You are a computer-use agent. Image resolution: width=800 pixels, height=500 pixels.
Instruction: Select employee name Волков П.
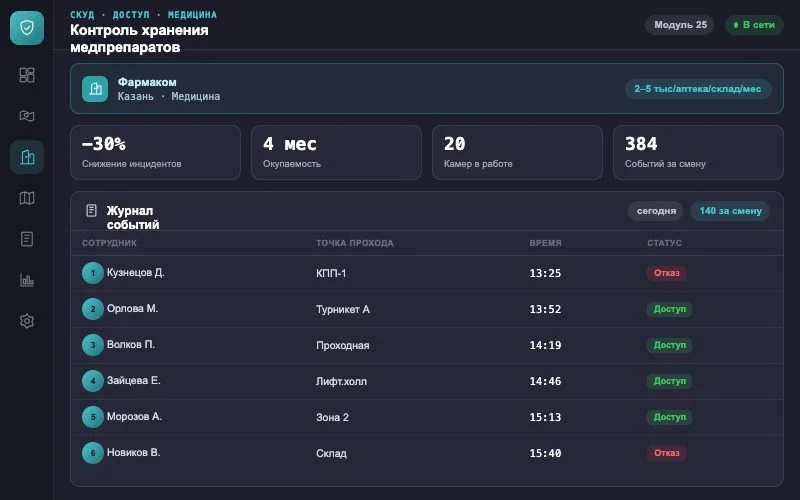[x=131, y=344]
